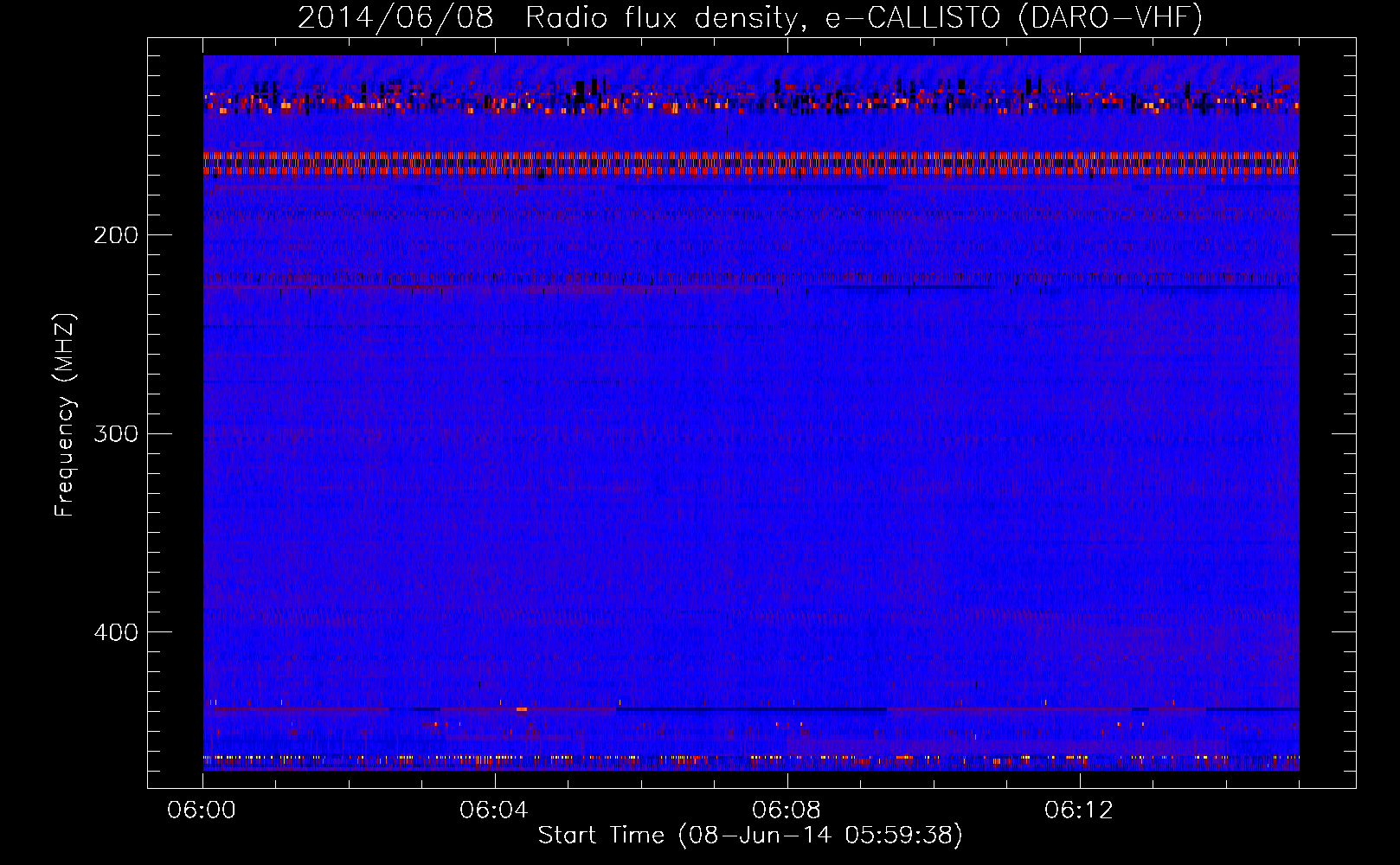This screenshot has width=1400, height=865.
Task: Click the "200" frequency tick label
Action: pyautogui.click(x=115, y=234)
